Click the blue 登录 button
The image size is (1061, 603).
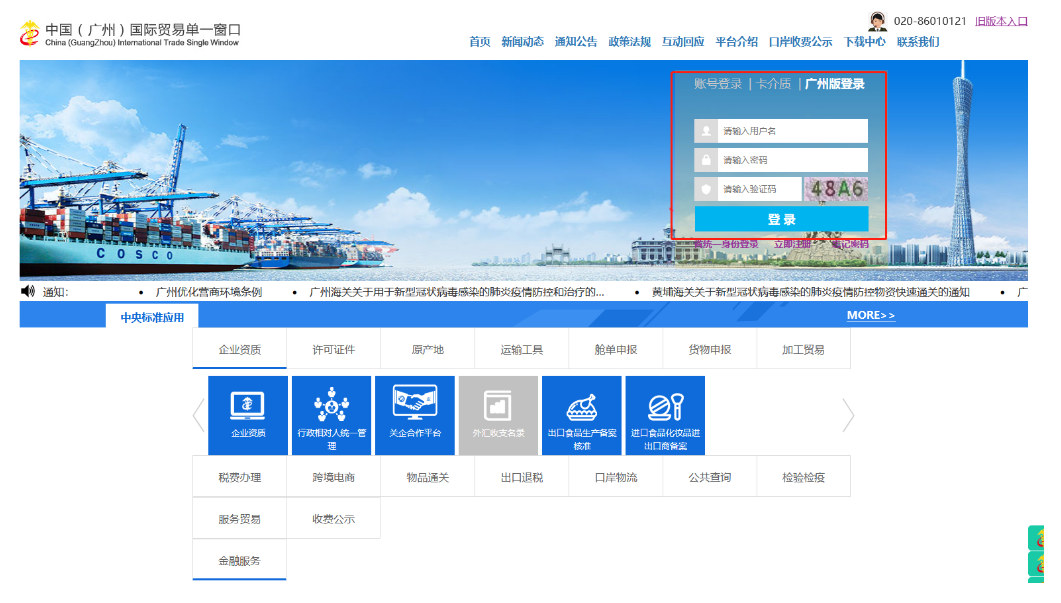(x=782, y=219)
